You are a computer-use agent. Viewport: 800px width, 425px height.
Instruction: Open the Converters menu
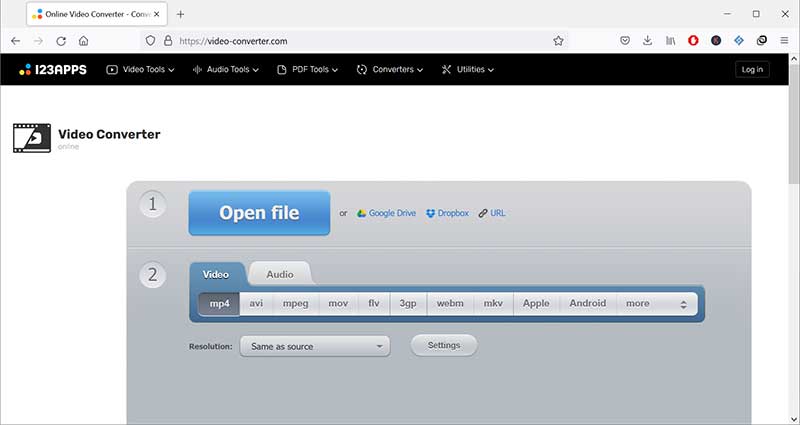390,69
